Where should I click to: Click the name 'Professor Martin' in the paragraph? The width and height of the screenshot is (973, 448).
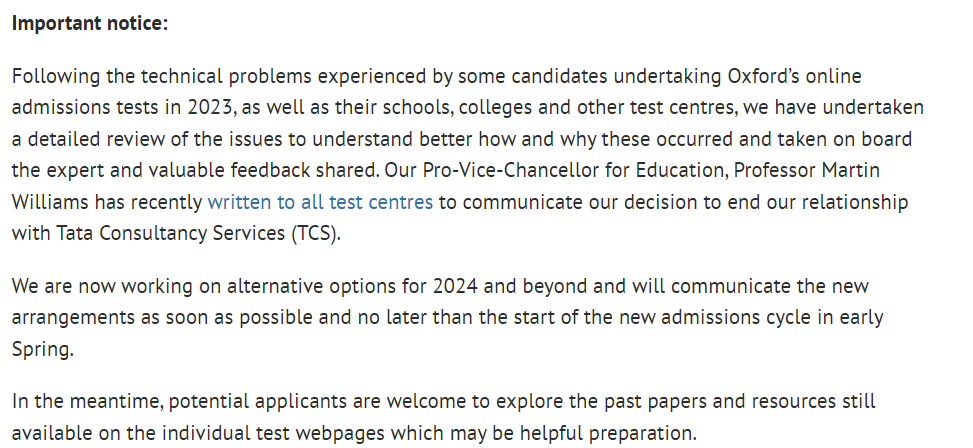point(807,170)
